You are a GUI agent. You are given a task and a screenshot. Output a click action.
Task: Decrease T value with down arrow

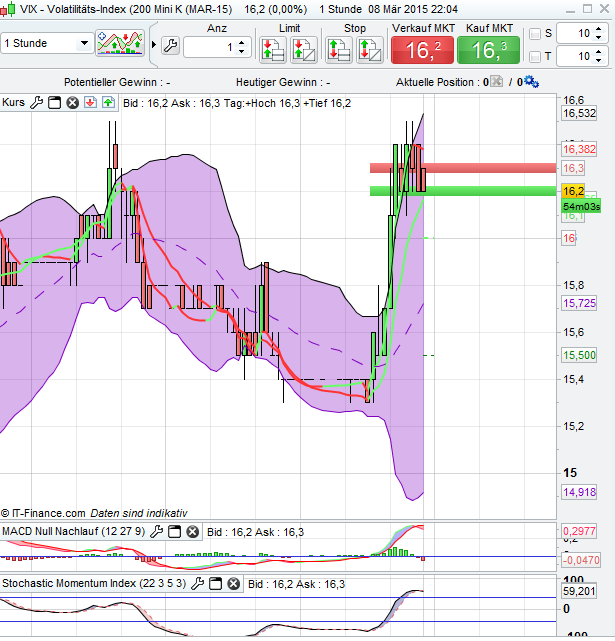point(599,60)
